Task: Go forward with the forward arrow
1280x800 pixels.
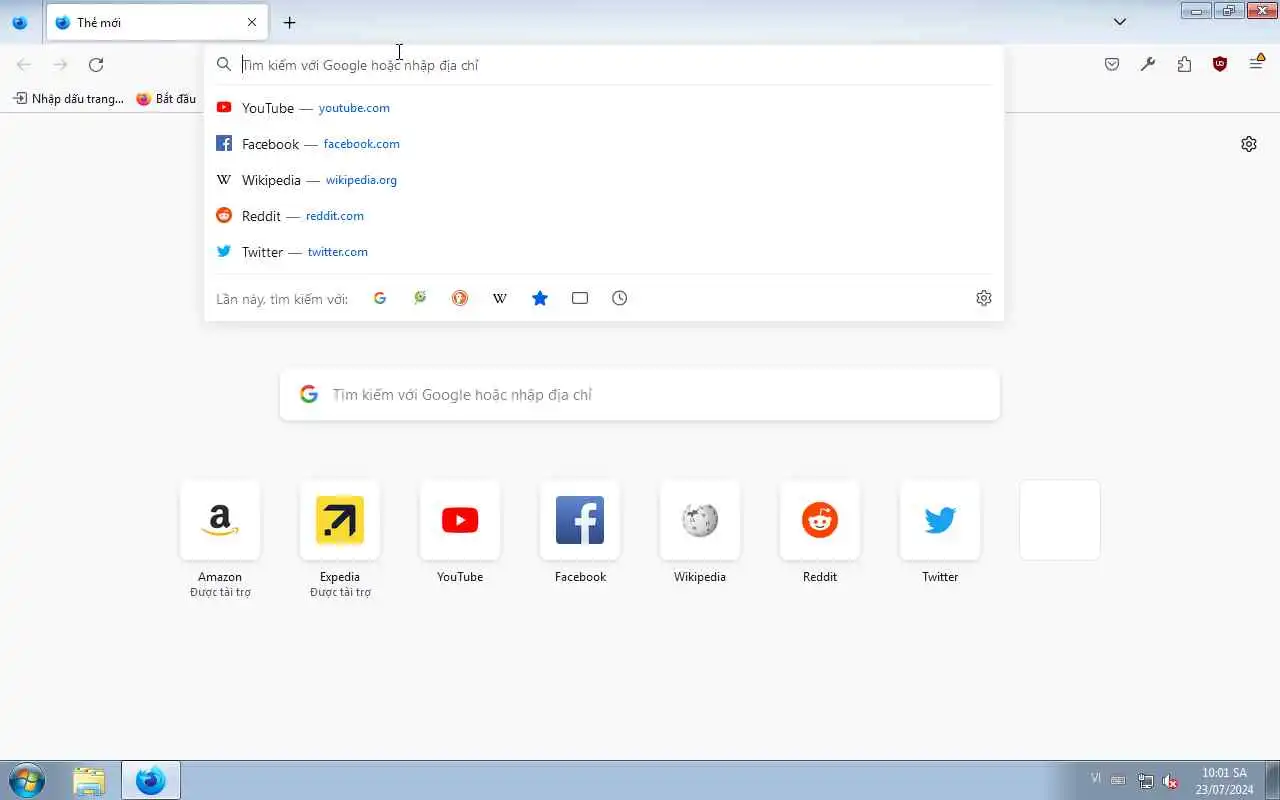Action: coord(60,65)
